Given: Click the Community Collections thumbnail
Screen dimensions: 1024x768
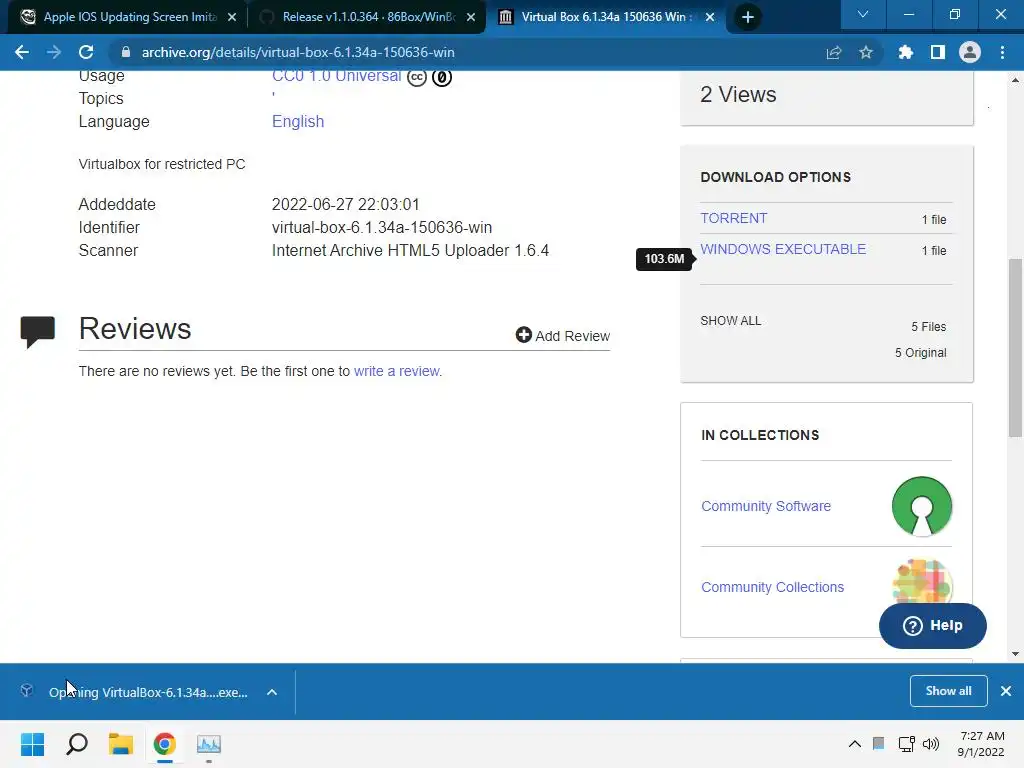Looking at the screenshot, I should [921, 581].
